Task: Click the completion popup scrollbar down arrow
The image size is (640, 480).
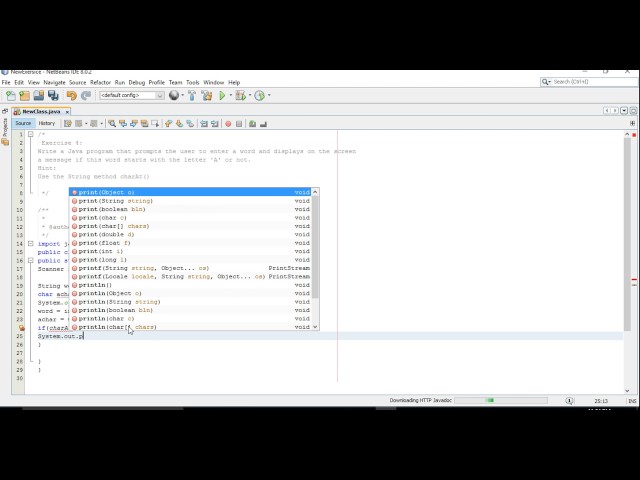Action: click(x=315, y=327)
